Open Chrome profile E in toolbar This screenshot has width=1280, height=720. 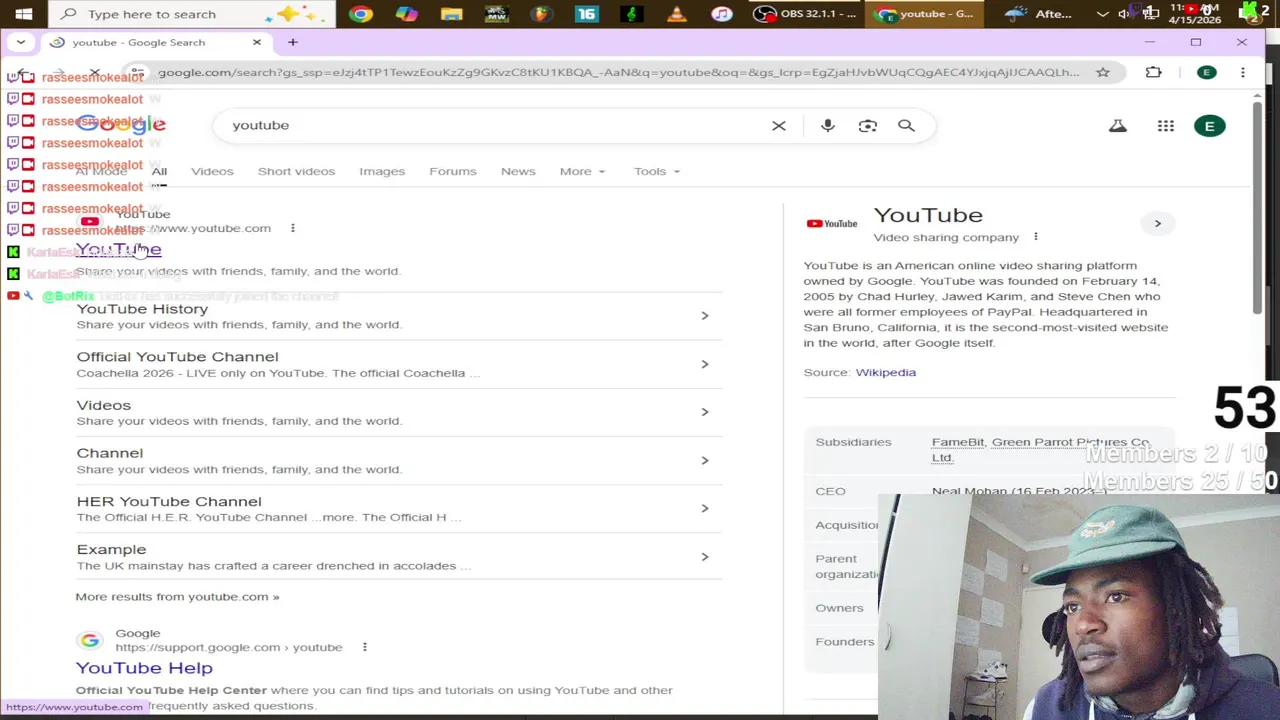[1207, 72]
